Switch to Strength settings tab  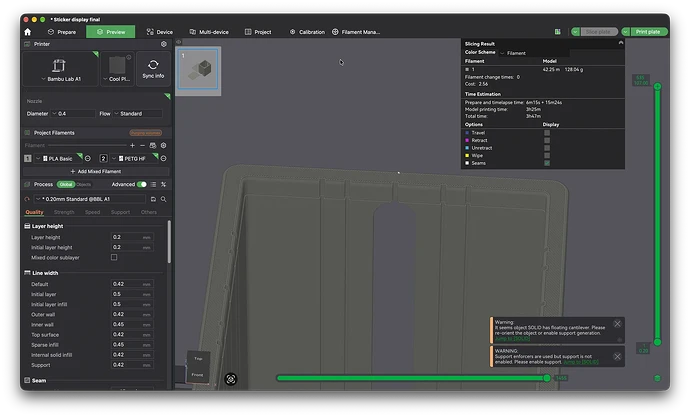[x=64, y=212]
